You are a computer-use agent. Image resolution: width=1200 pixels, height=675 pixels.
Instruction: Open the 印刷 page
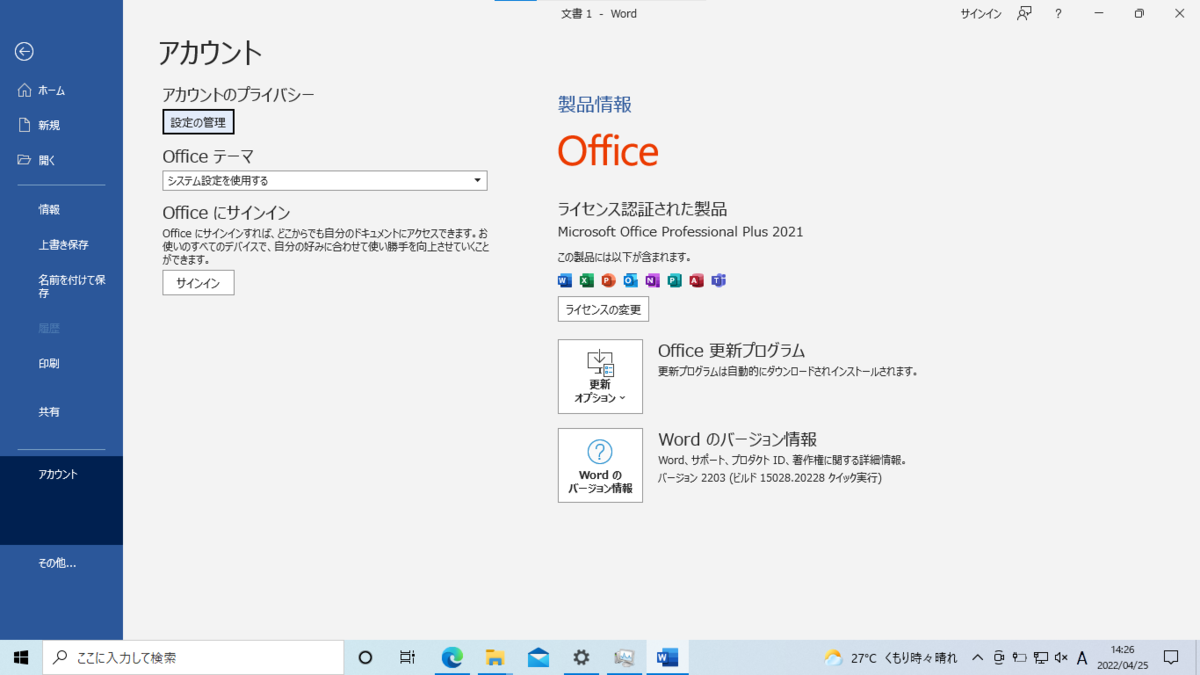(61, 364)
